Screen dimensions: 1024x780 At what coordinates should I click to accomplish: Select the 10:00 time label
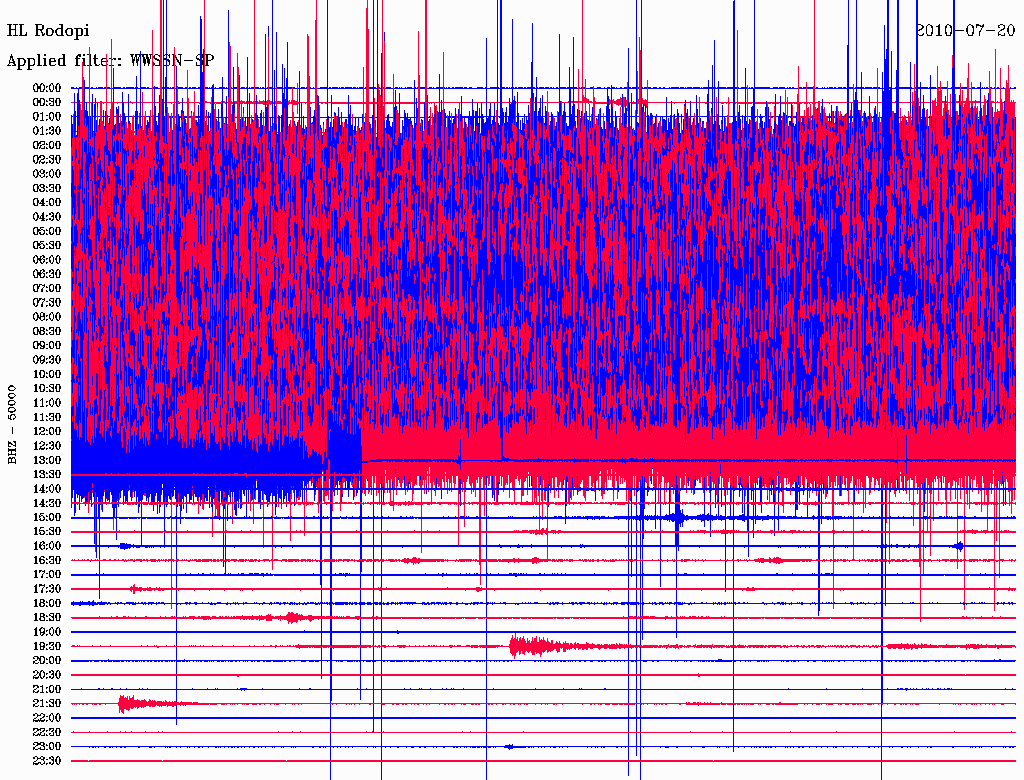click(47, 374)
